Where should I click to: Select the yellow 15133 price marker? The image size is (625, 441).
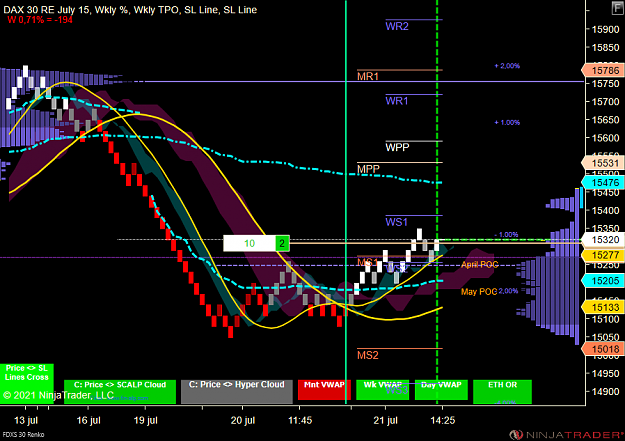coord(603,307)
